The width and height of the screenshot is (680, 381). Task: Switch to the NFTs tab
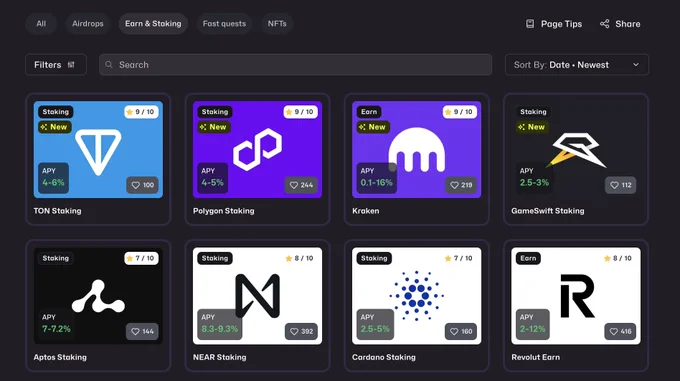coord(277,24)
